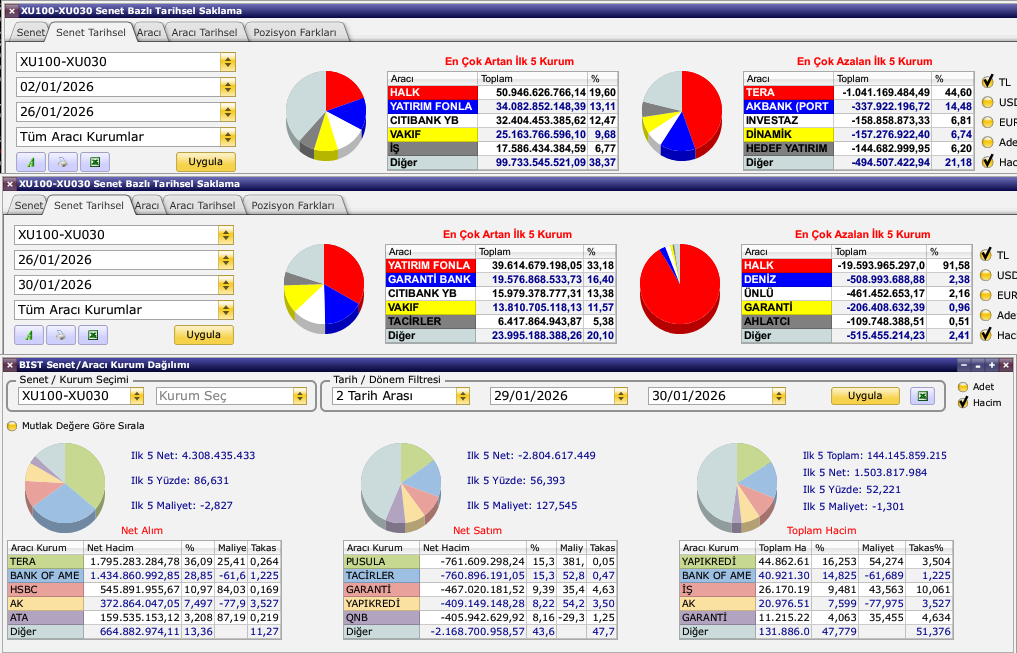This screenshot has width=1017, height=653.
Task: Expand the 2 Tarih Arası period filter dropdown
Action: [462, 396]
